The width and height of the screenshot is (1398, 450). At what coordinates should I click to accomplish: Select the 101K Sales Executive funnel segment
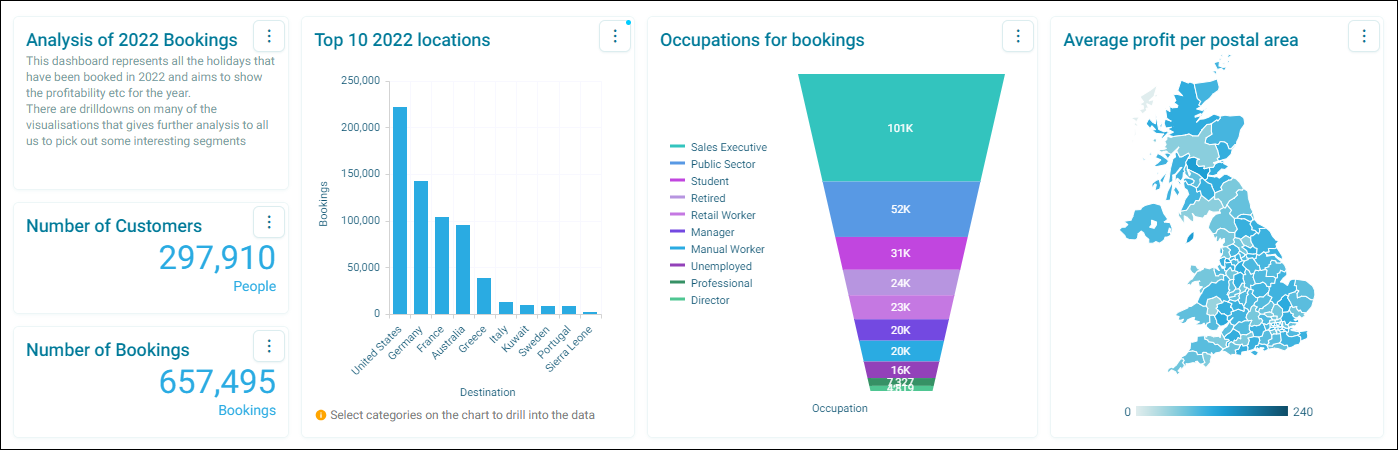pyautogui.click(x=901, y=128)
